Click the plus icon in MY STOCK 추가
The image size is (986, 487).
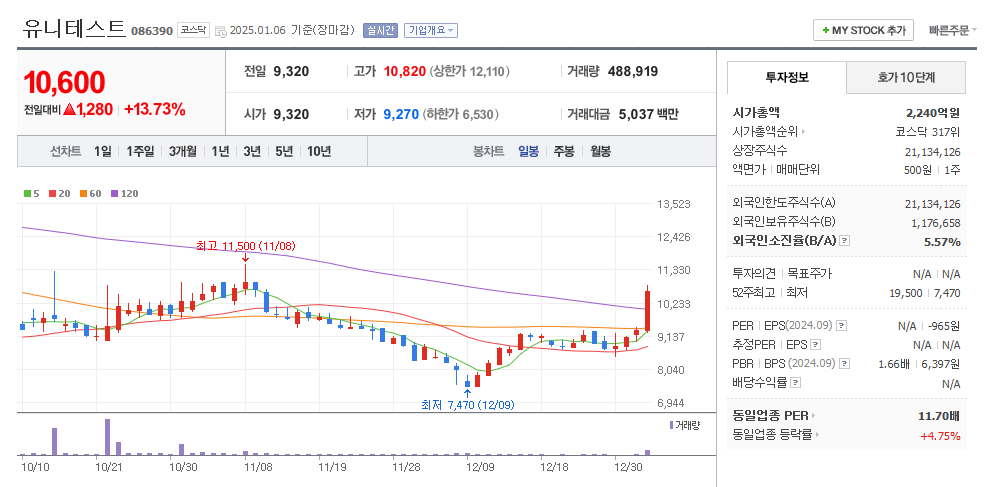[x=825, y=30]
